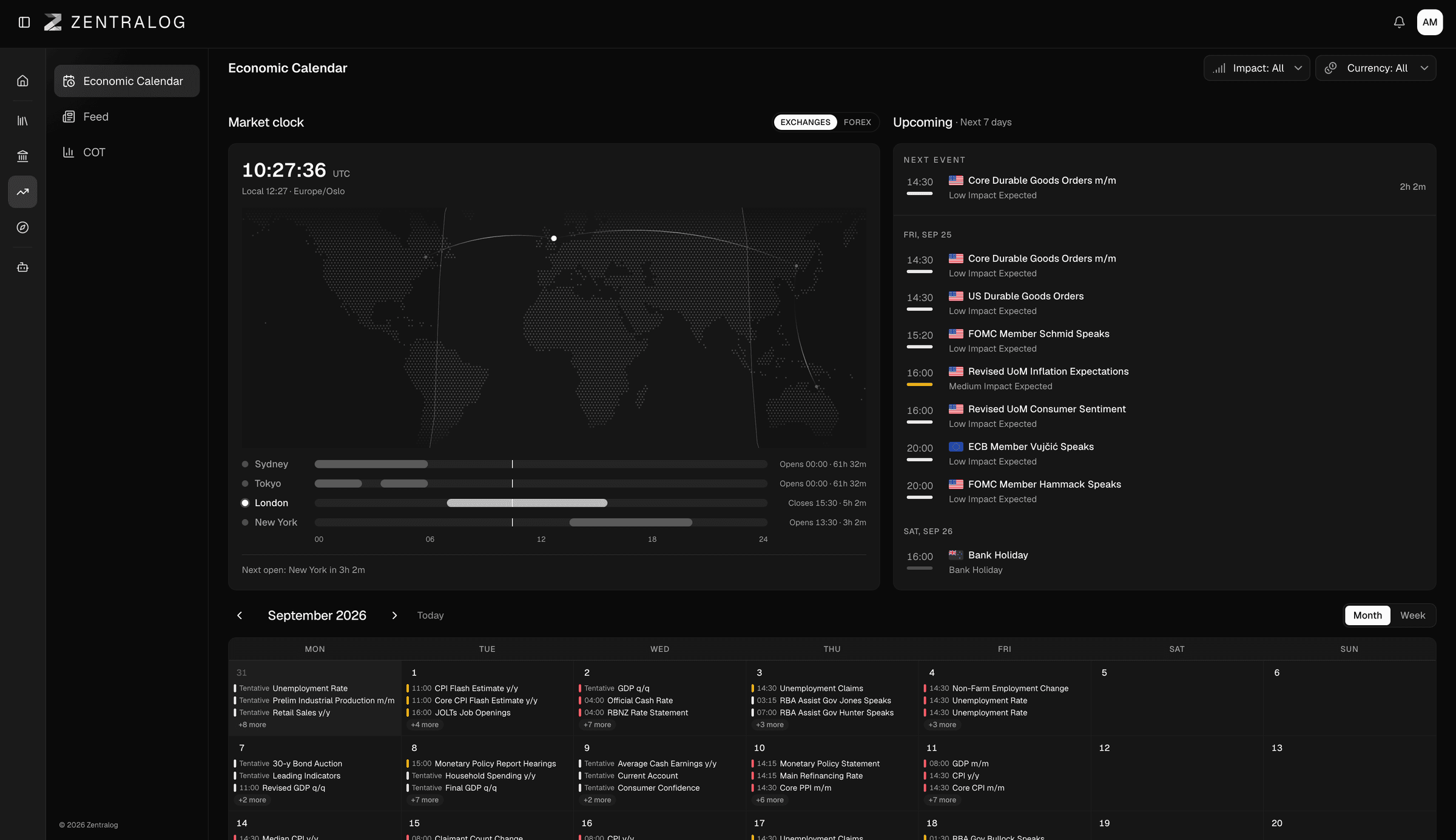
Task: Open the Currency: All dropdown
Action: pos(1375,68)
